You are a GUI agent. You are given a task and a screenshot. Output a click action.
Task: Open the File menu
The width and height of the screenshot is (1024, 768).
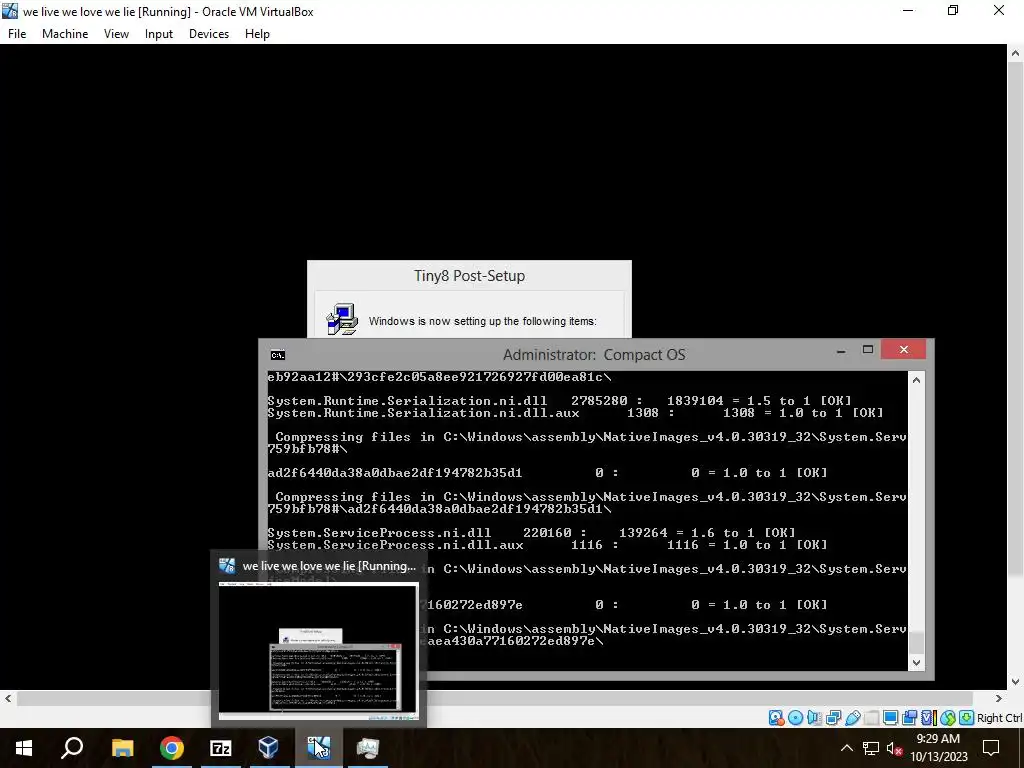[17, 34]
